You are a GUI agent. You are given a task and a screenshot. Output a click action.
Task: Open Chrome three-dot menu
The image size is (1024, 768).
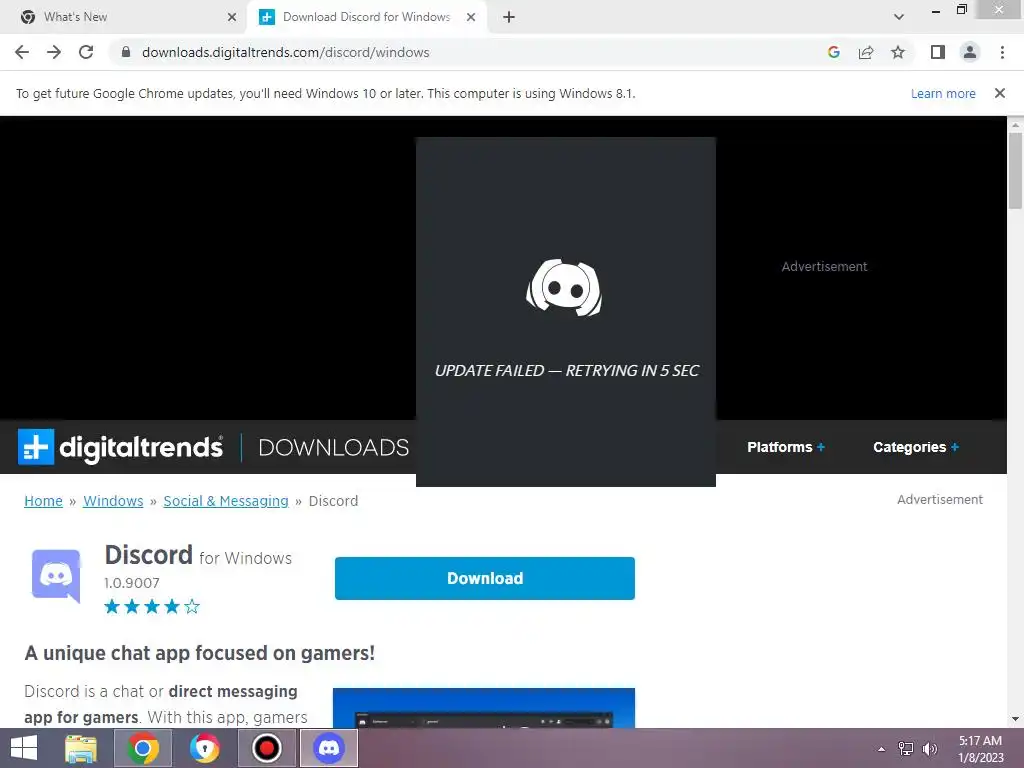(x=1002, y=52)
